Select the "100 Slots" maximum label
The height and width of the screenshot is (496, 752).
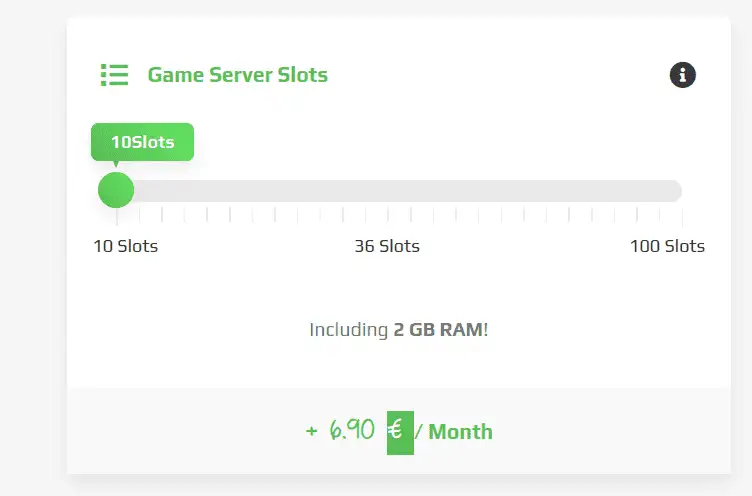pyautogui.click(x=667, y=246)
